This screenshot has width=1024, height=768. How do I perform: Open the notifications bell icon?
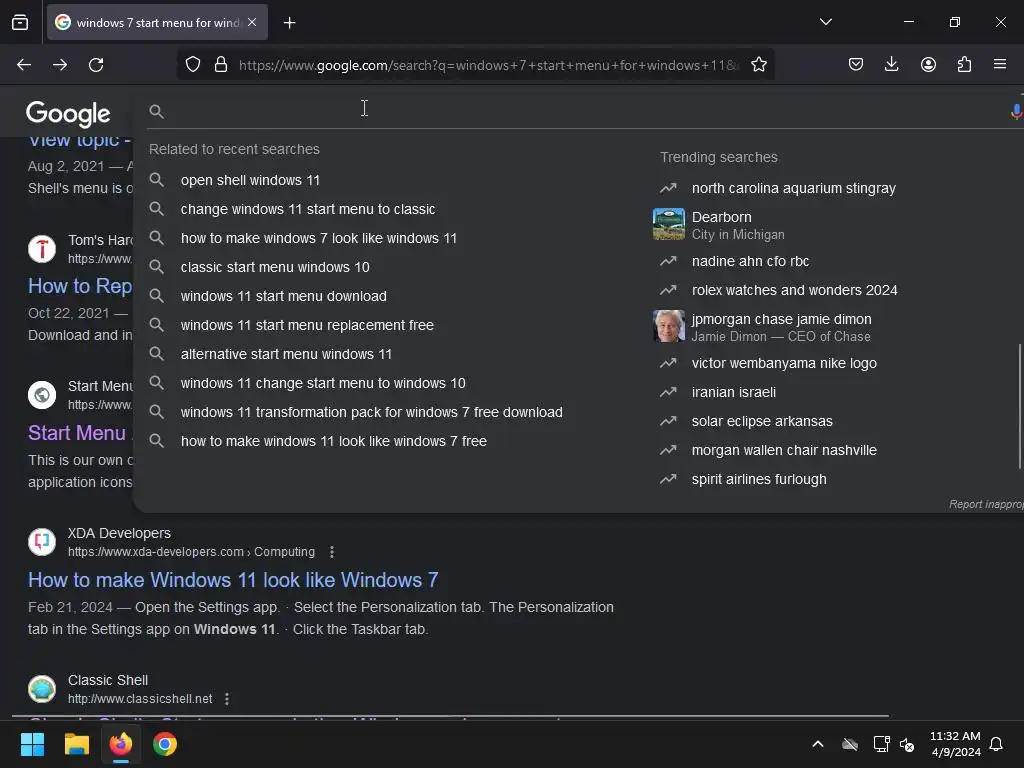pyautogui.click(x=996, y=744)
